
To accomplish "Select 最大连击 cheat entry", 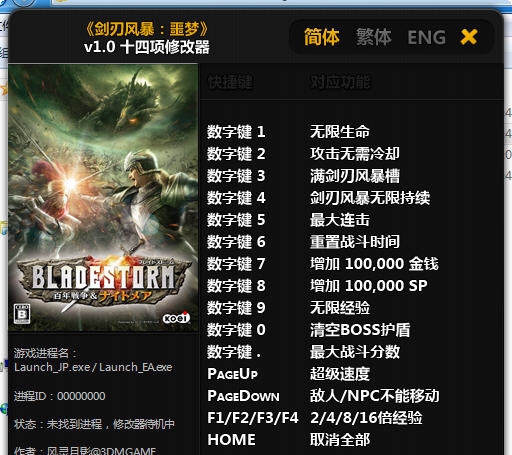I will [340, 220].
